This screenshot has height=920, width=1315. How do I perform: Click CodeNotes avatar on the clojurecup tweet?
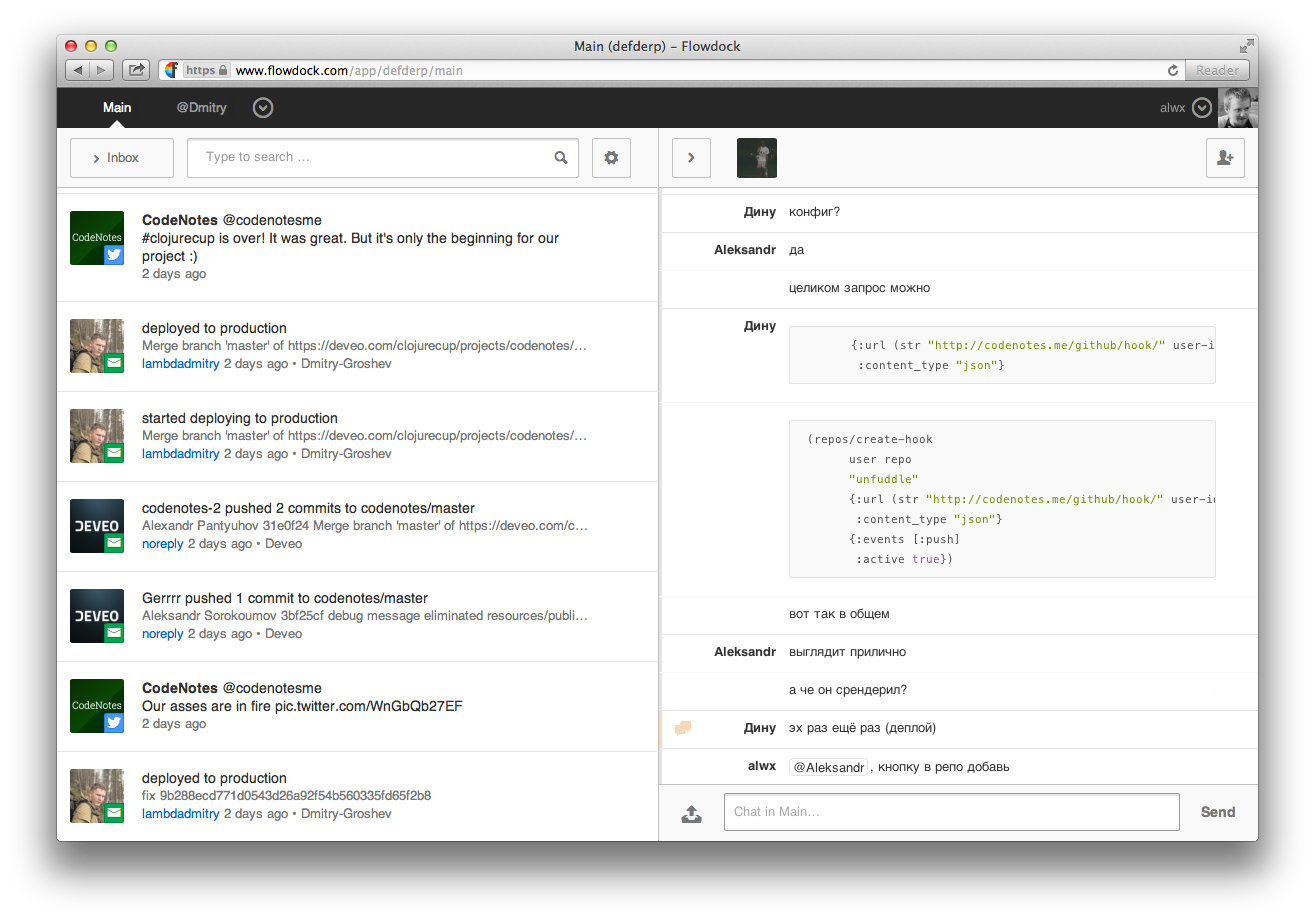point(97,238)
